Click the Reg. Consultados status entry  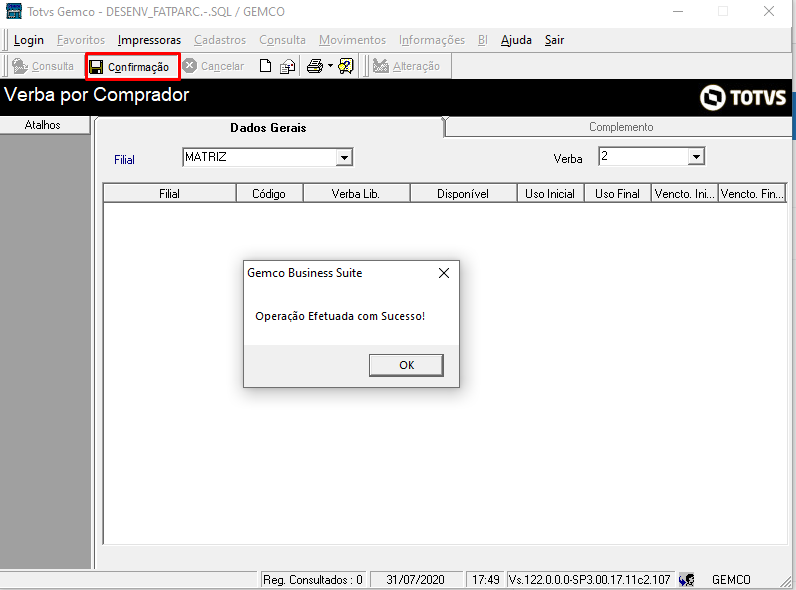312,579
